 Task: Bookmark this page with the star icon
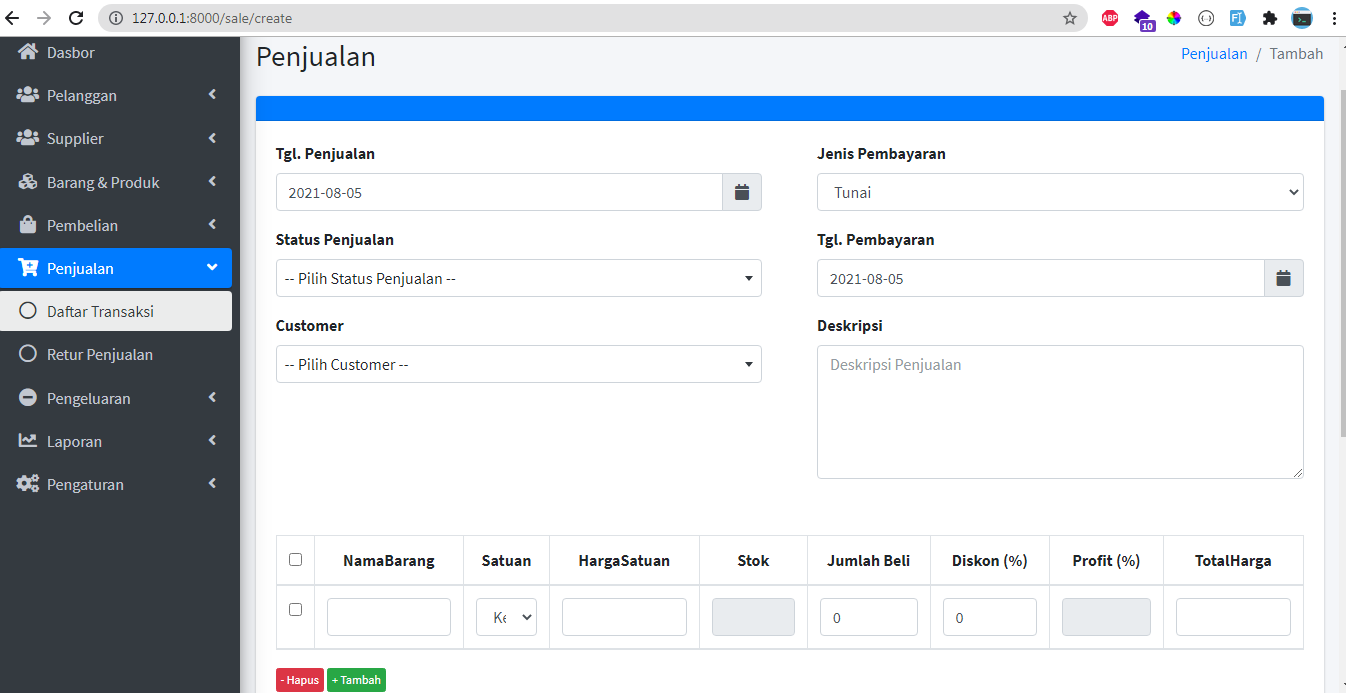tap(1069, 18)
